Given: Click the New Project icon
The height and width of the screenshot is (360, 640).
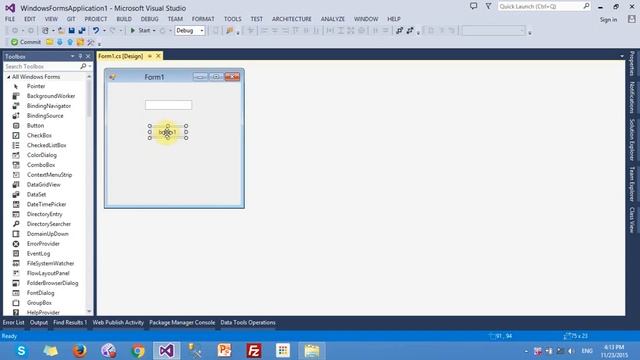Looking at the screenshot, I should [x=45, y=31].
